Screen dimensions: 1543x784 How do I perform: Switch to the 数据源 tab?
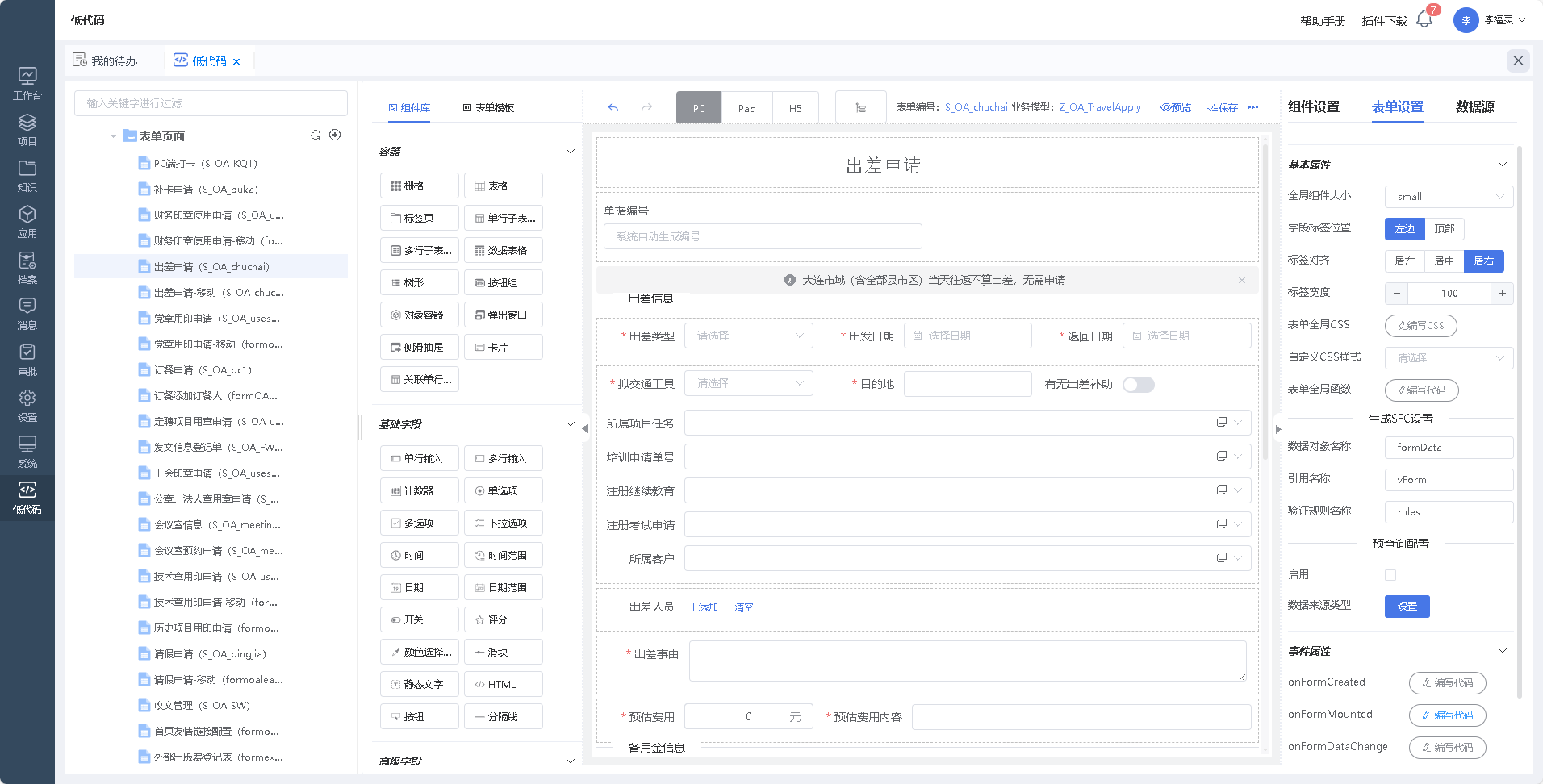coord(1474,106)
